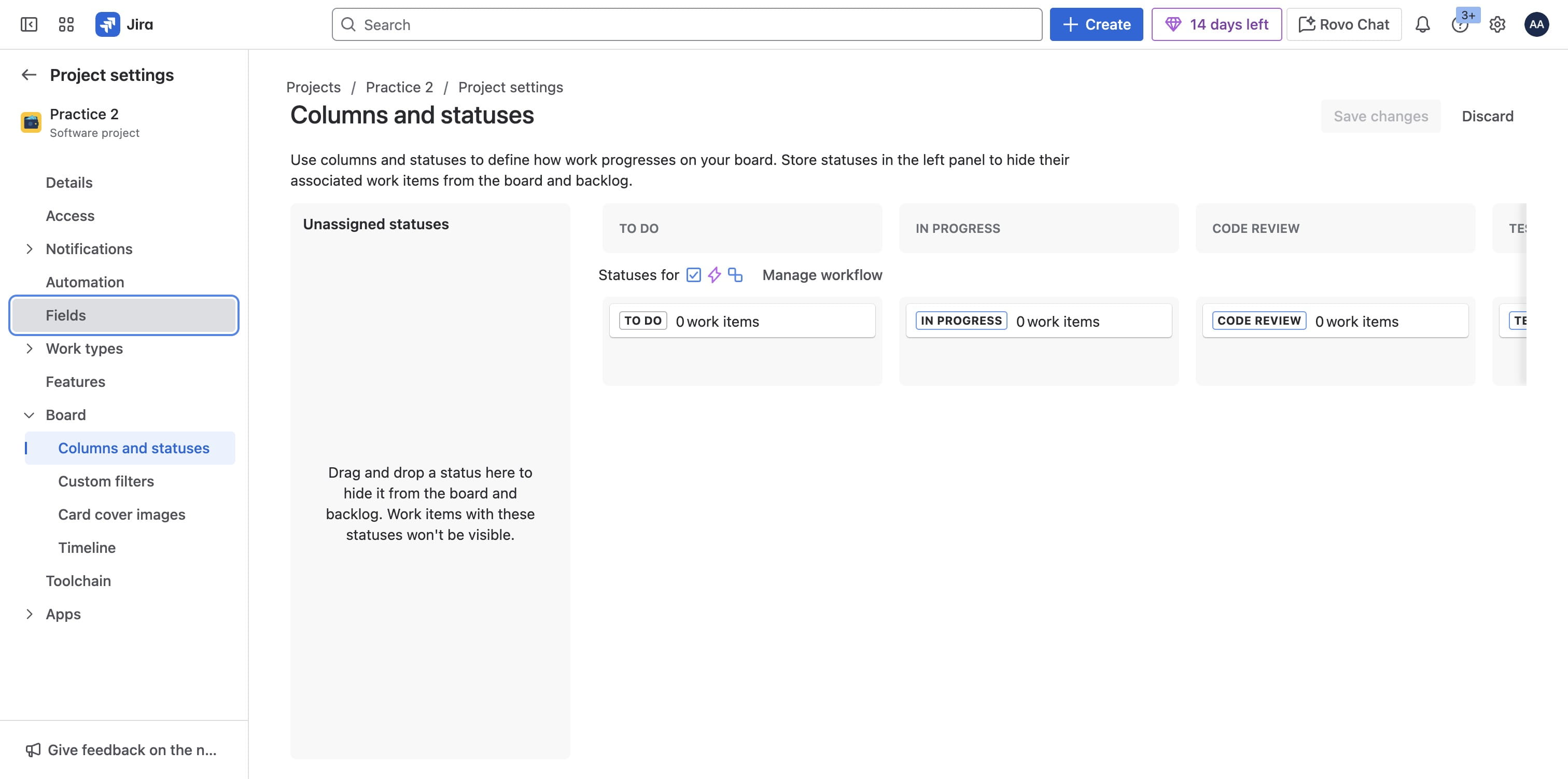Screen dimensions: 1568x779
Task: Select the TO DO status card
Action: [742, 321]
